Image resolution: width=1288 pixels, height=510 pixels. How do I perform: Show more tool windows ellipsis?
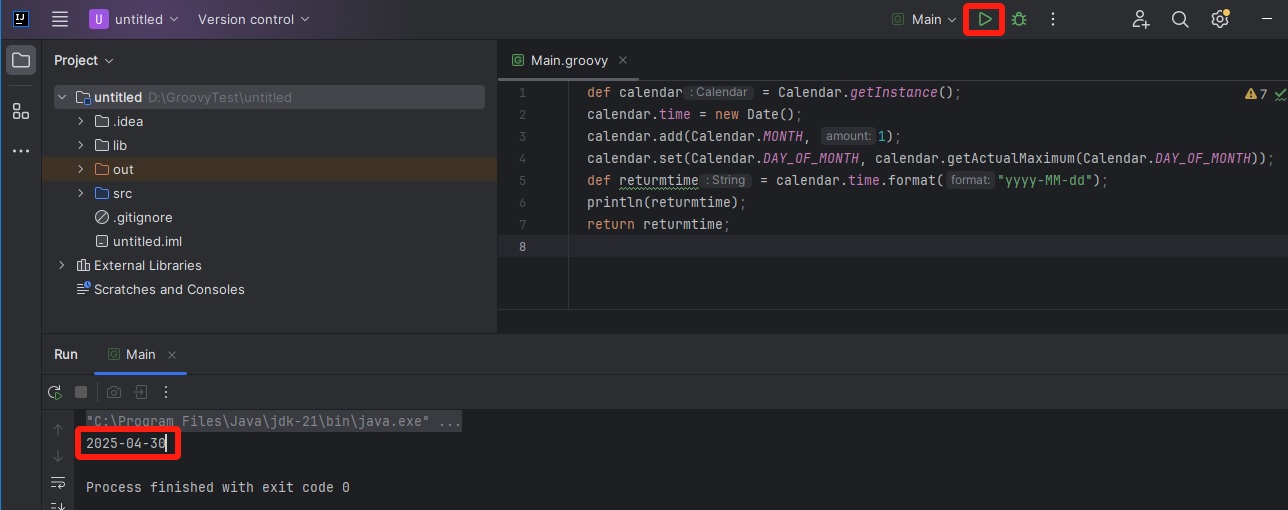click(20, 151)
